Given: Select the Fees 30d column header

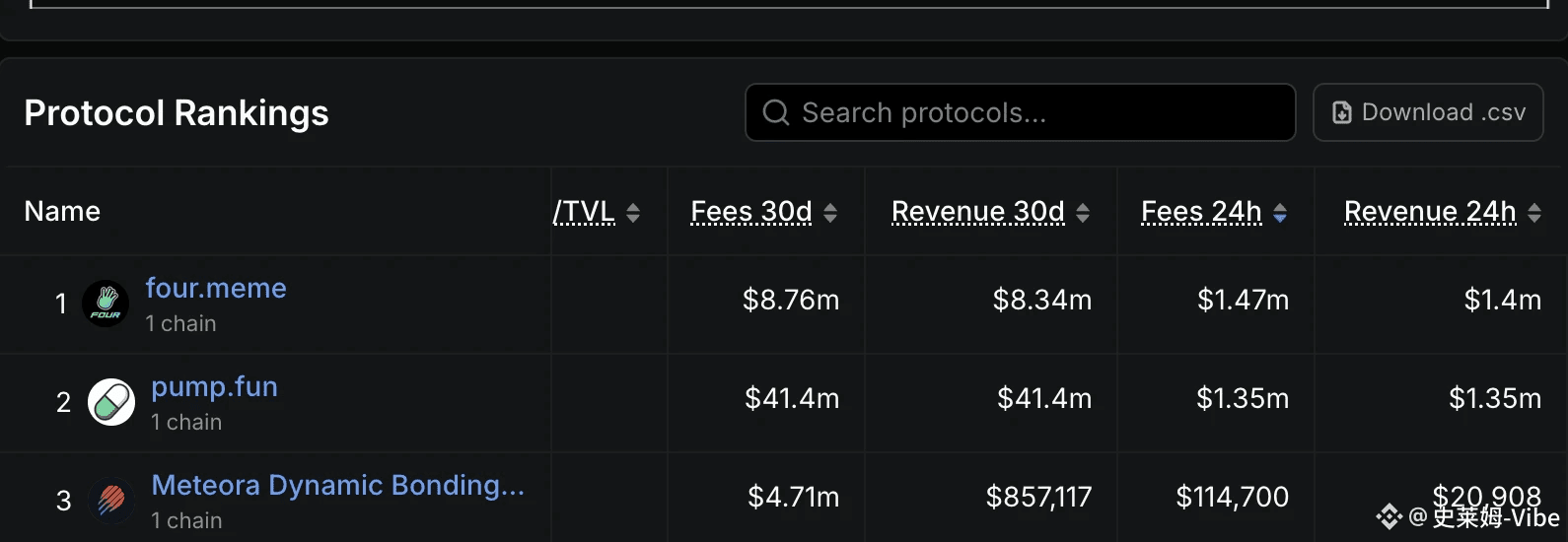Looking at the screenshot, I should [751, 212].
